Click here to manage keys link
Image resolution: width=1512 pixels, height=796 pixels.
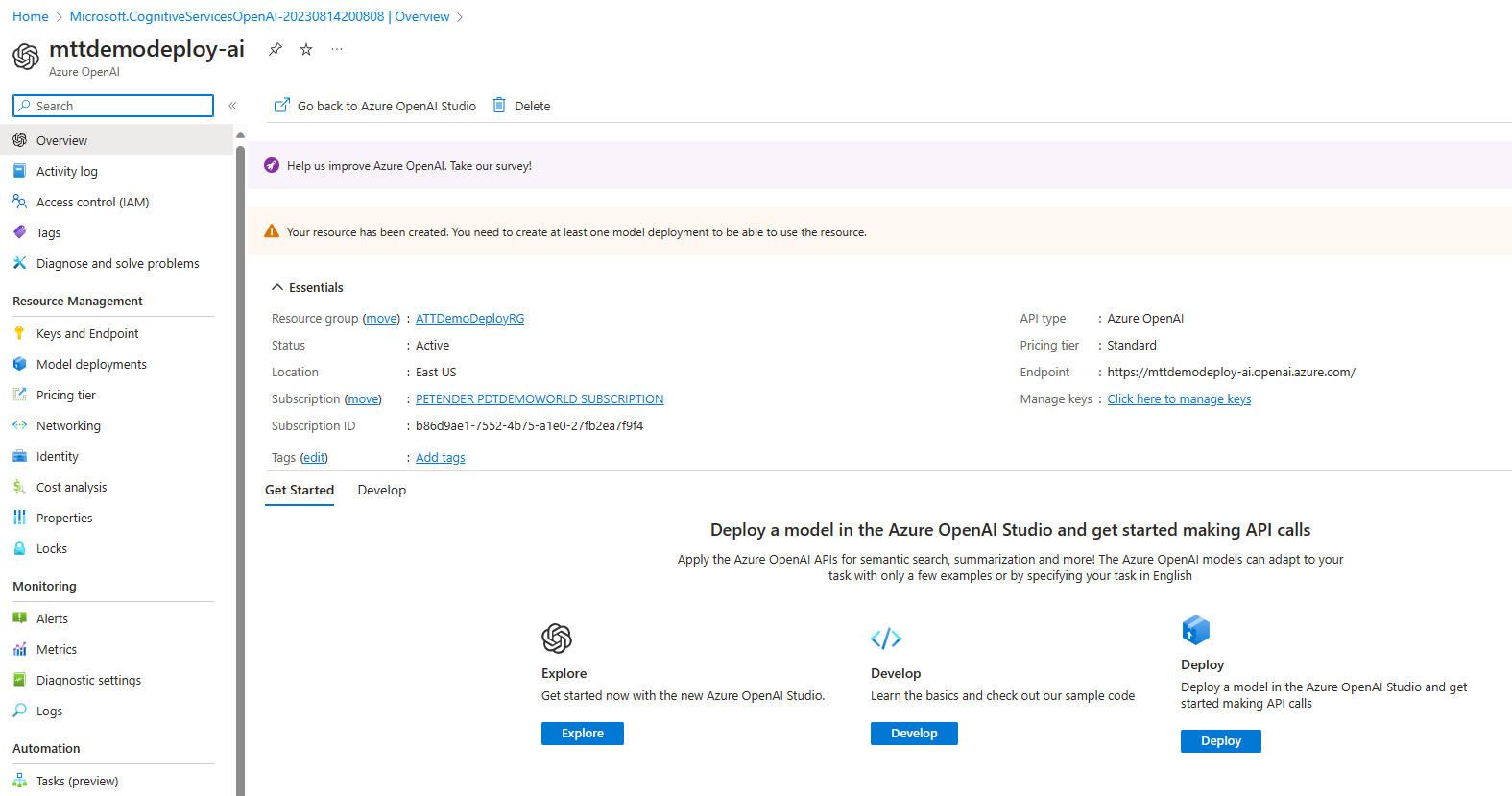click(1179, 399)
